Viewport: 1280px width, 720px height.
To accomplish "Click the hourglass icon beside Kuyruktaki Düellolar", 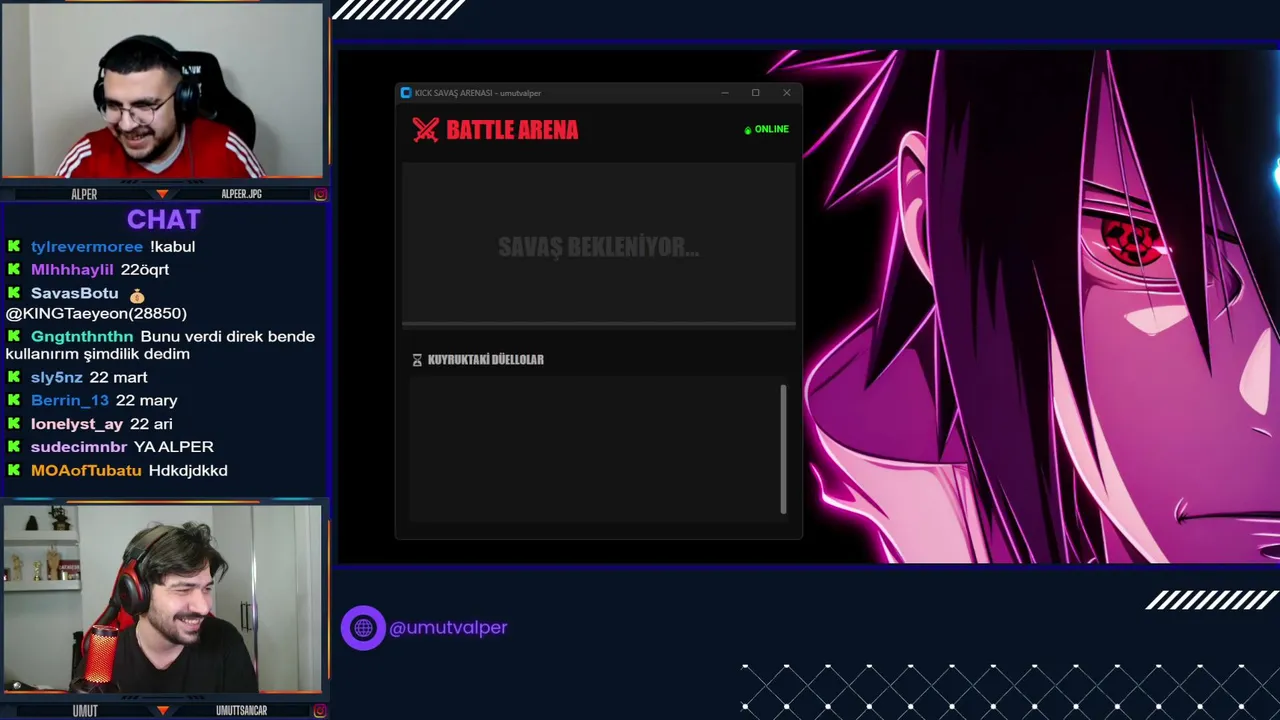I will [x=417, y=360].
